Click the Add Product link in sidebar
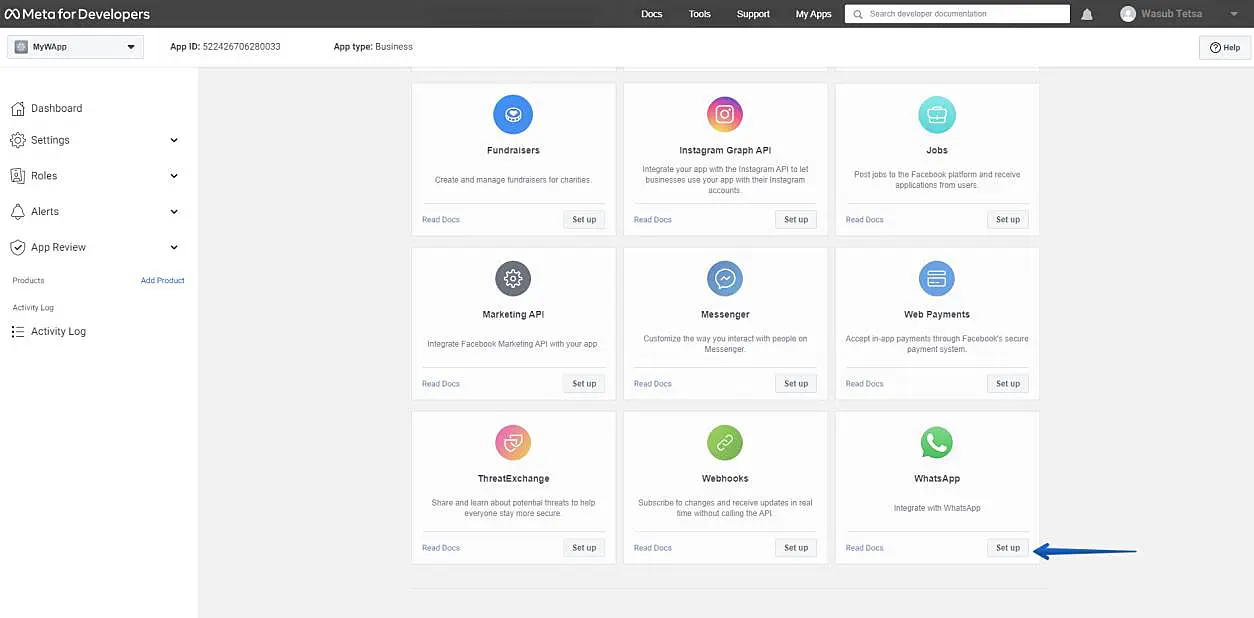Viewport: 1254px width, 618px height. tap(162, 280)
